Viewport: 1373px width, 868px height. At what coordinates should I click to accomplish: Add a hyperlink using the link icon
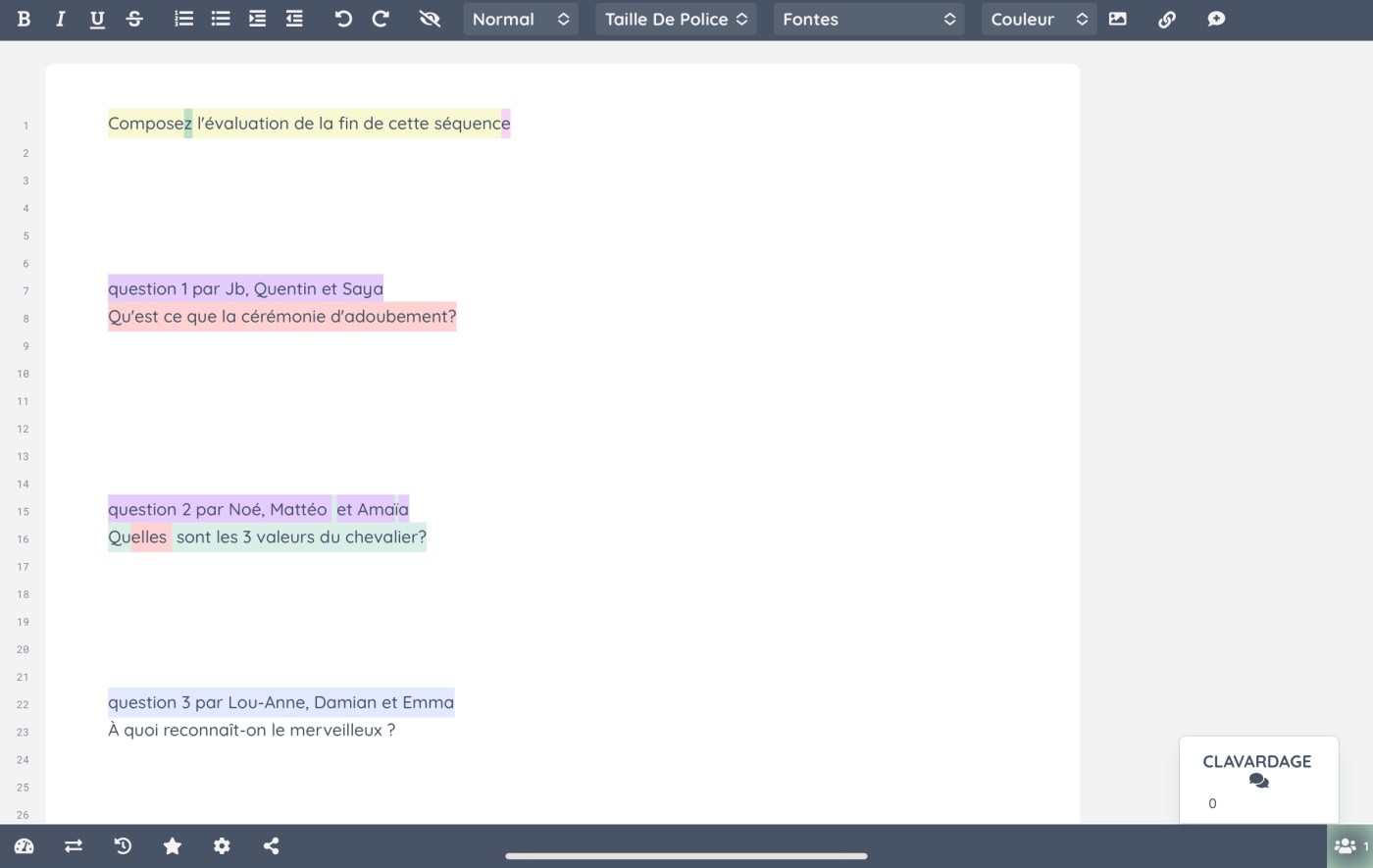[1167, 19]
